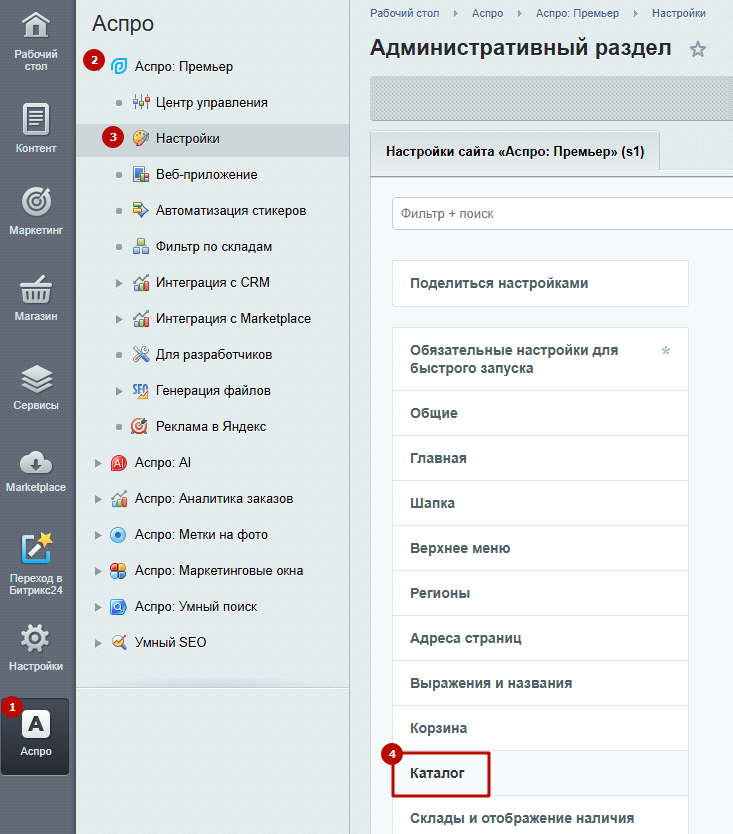
Task: Open the Верхнее меню settings section
Action: coord(540,548)
